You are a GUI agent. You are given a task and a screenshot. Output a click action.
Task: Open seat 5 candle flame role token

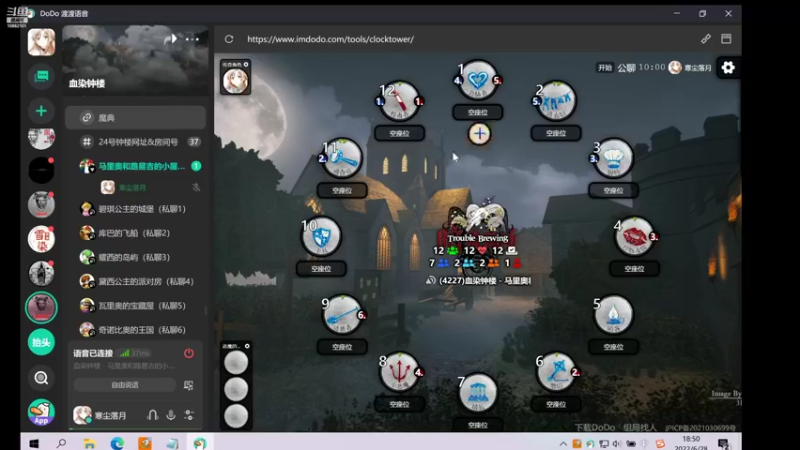tap(613, 314)
